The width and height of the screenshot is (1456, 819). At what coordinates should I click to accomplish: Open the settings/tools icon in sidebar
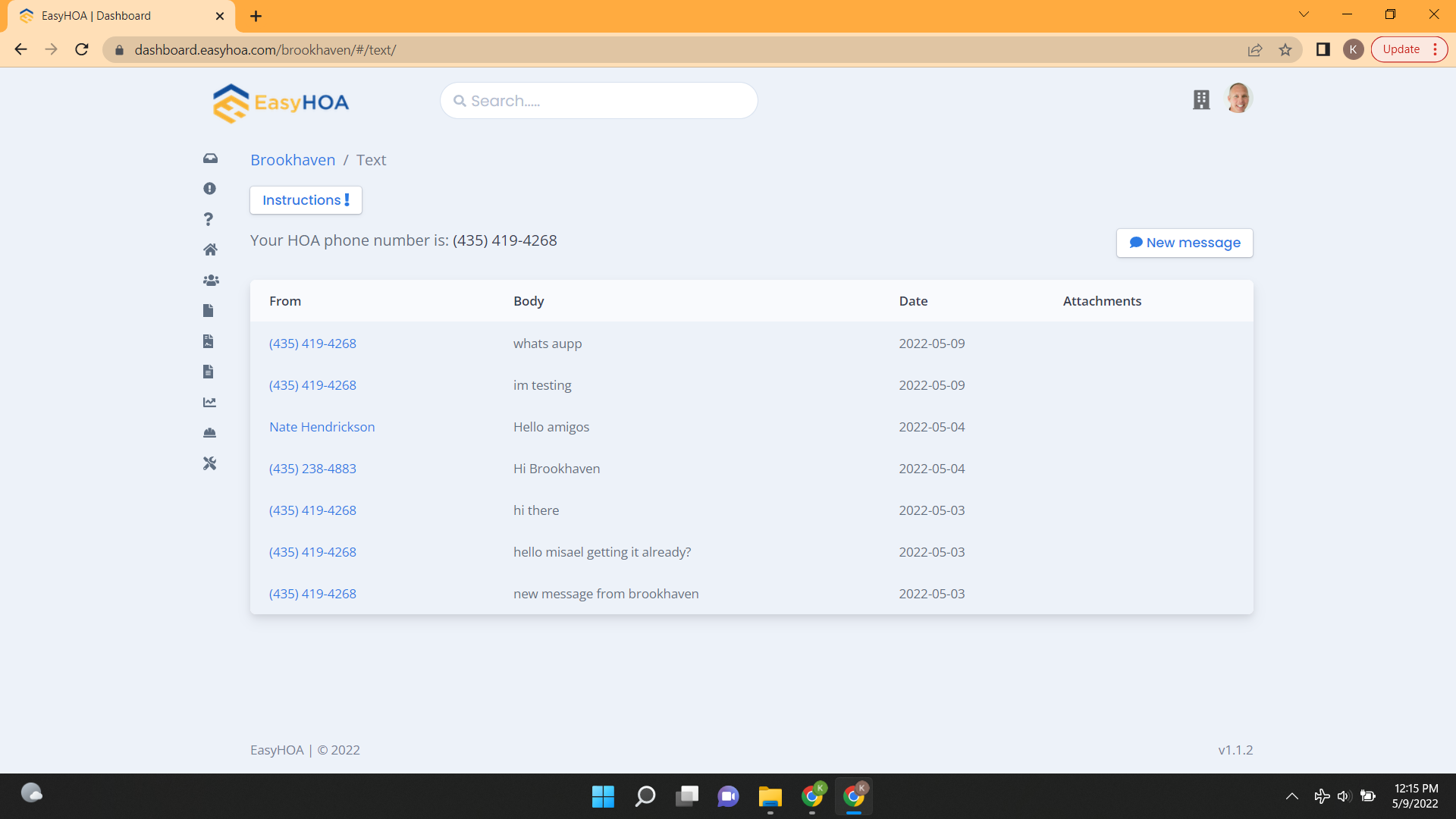pyautogui.click(x=210, y=463)
